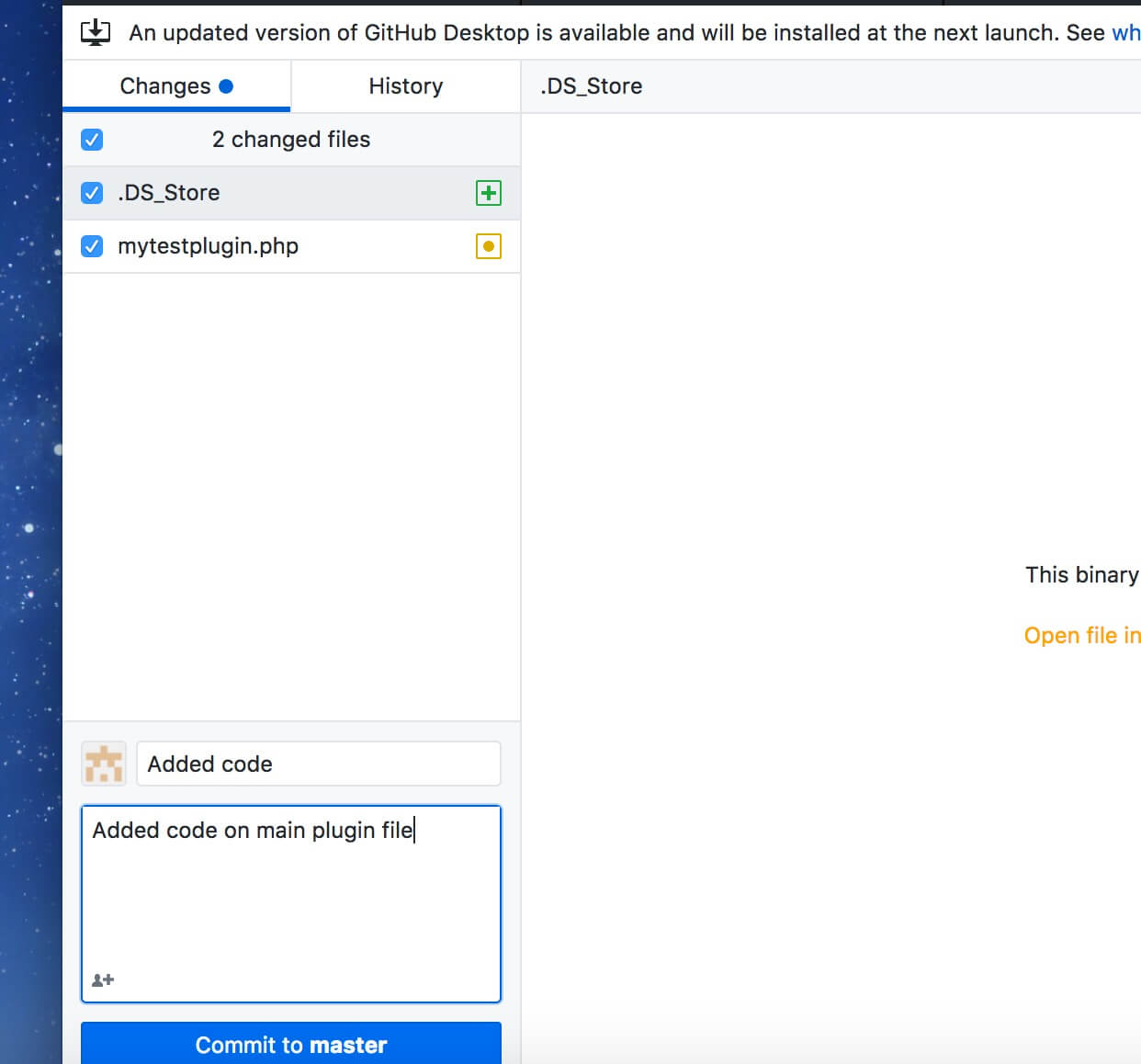Select the .DS_Store file row
The image size is (1141, 1064).
(x=291, y=193)
